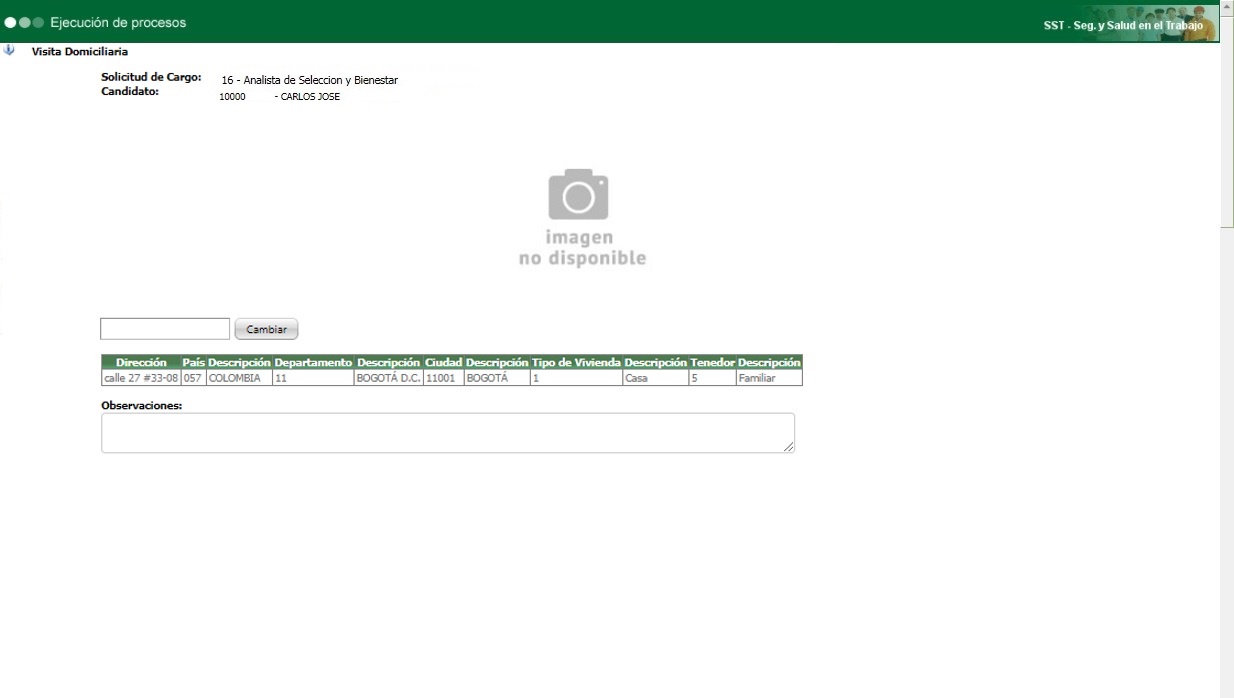Click the 'imagen no disponible' camera placeholder
1234x698 pixels.
[581, 218]
